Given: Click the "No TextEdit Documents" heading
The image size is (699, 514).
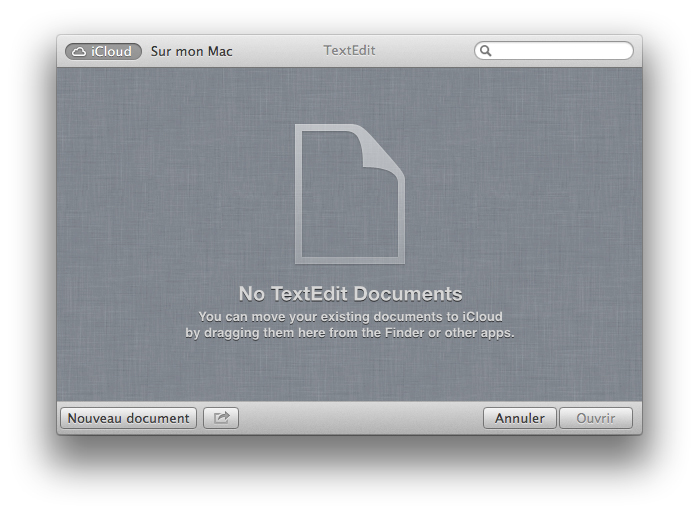Looking at the screenshot, I should tap(350, 294).
